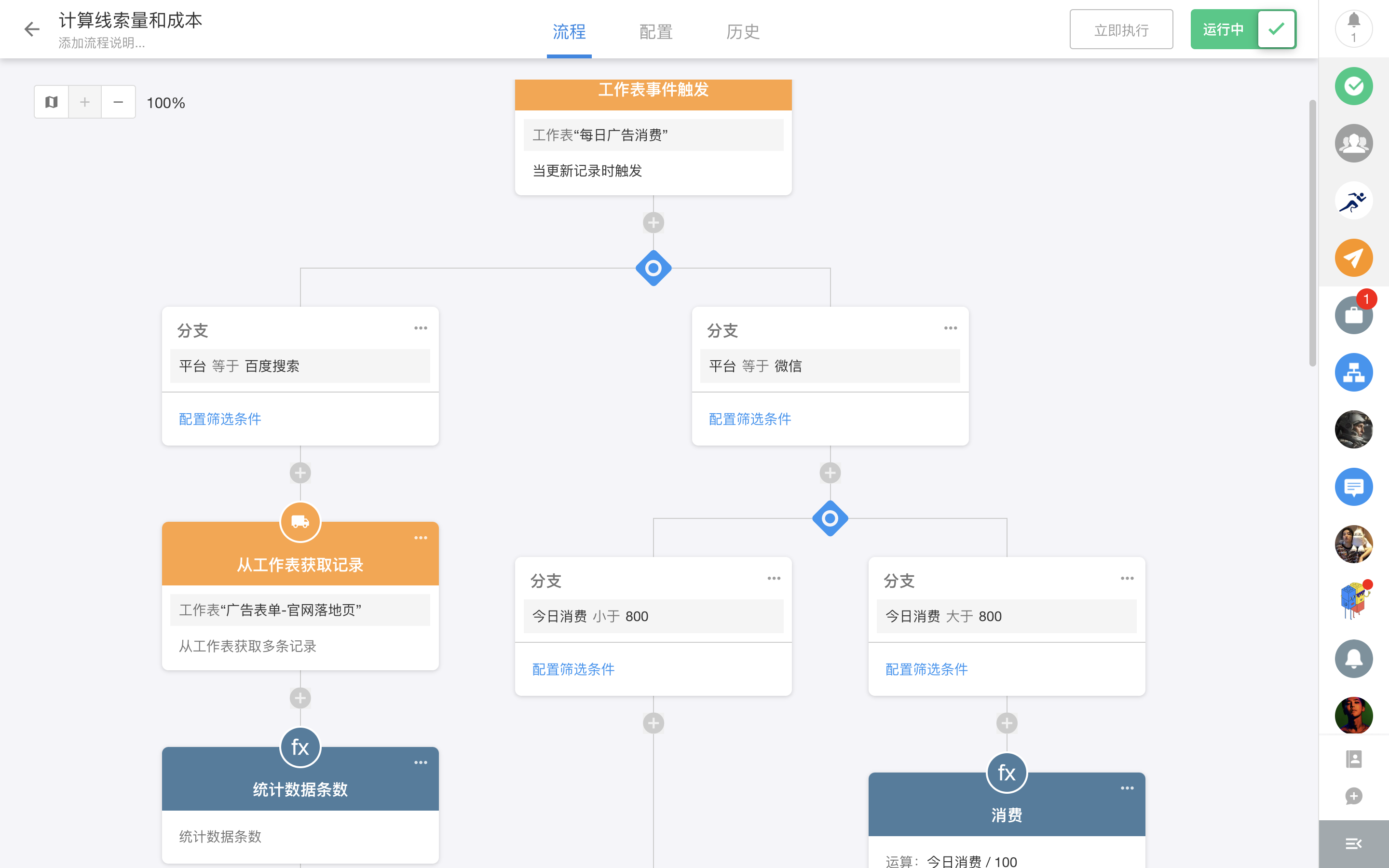
Task: Open menu for 今日消费 大于 800 branch
Action: [1127, 578]
